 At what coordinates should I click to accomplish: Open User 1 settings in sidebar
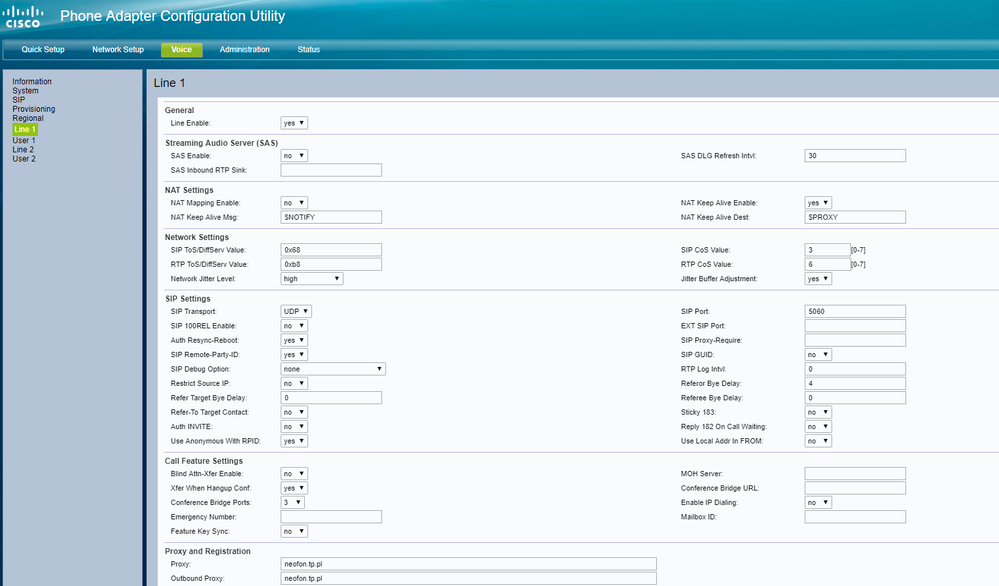pyautogui.click(x=24, y=140)
